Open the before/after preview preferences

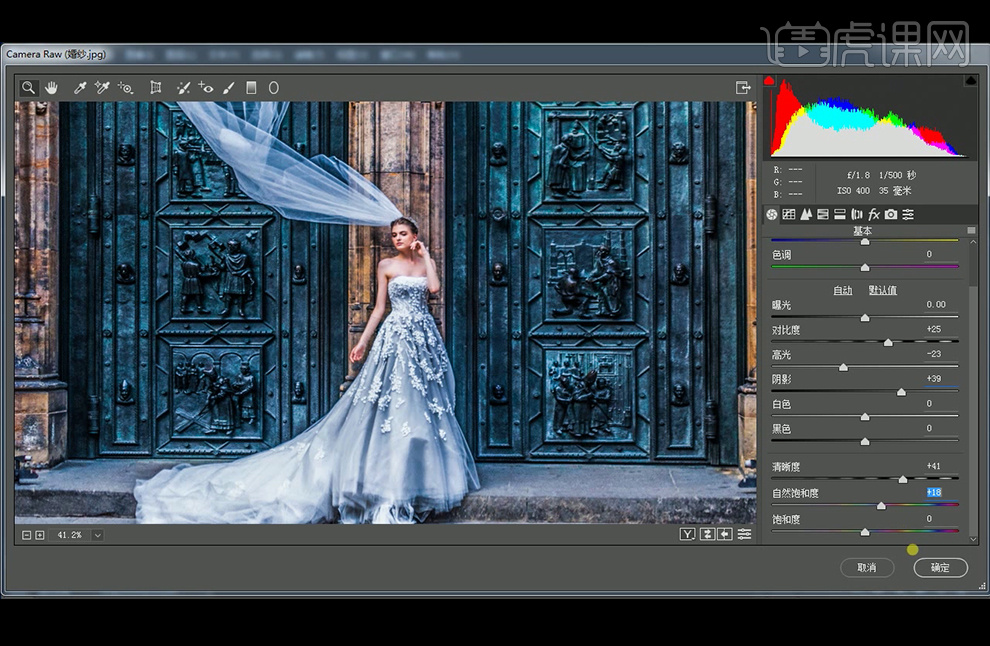745,535
